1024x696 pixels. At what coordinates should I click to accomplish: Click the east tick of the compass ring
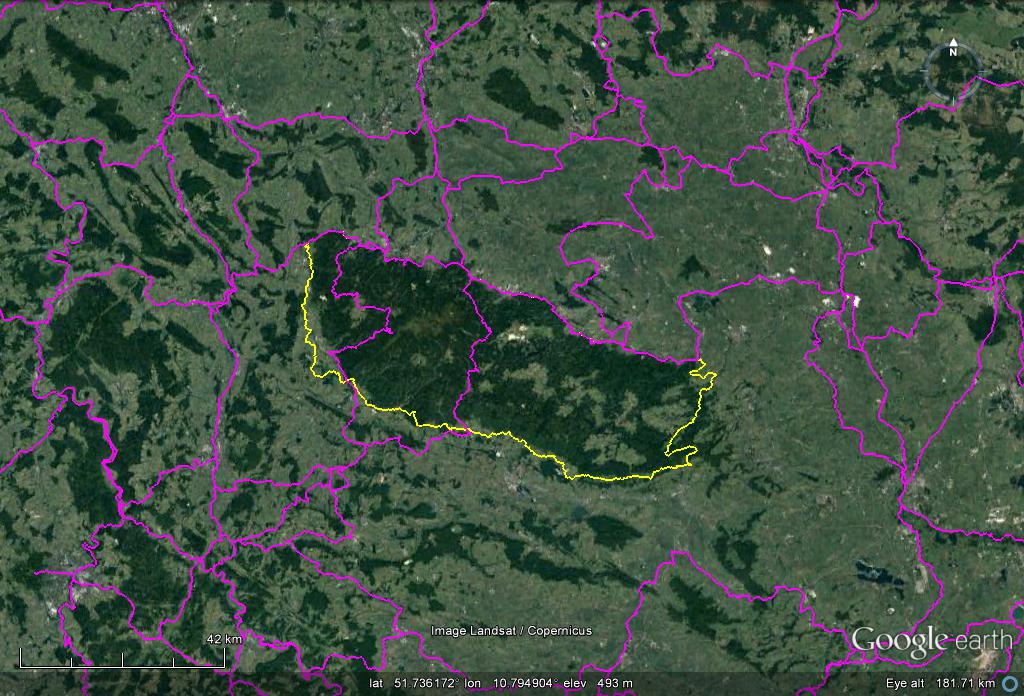coord(982,71)
